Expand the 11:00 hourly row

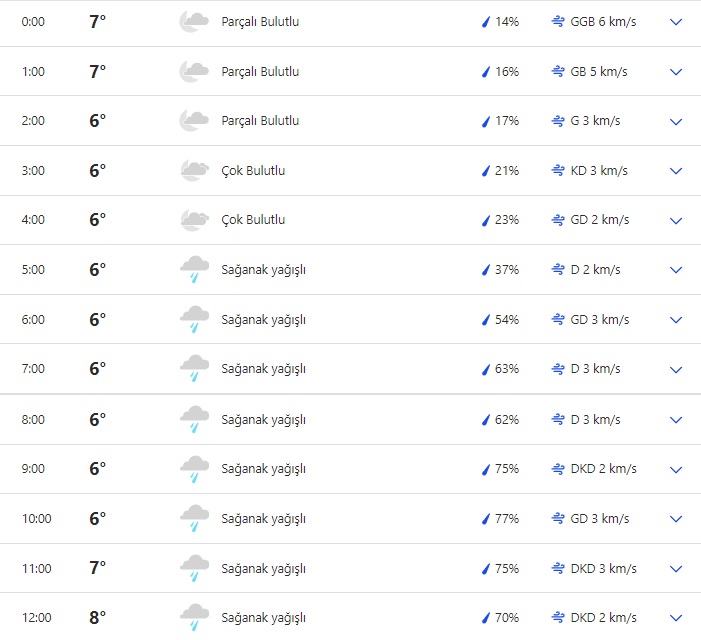676,569
